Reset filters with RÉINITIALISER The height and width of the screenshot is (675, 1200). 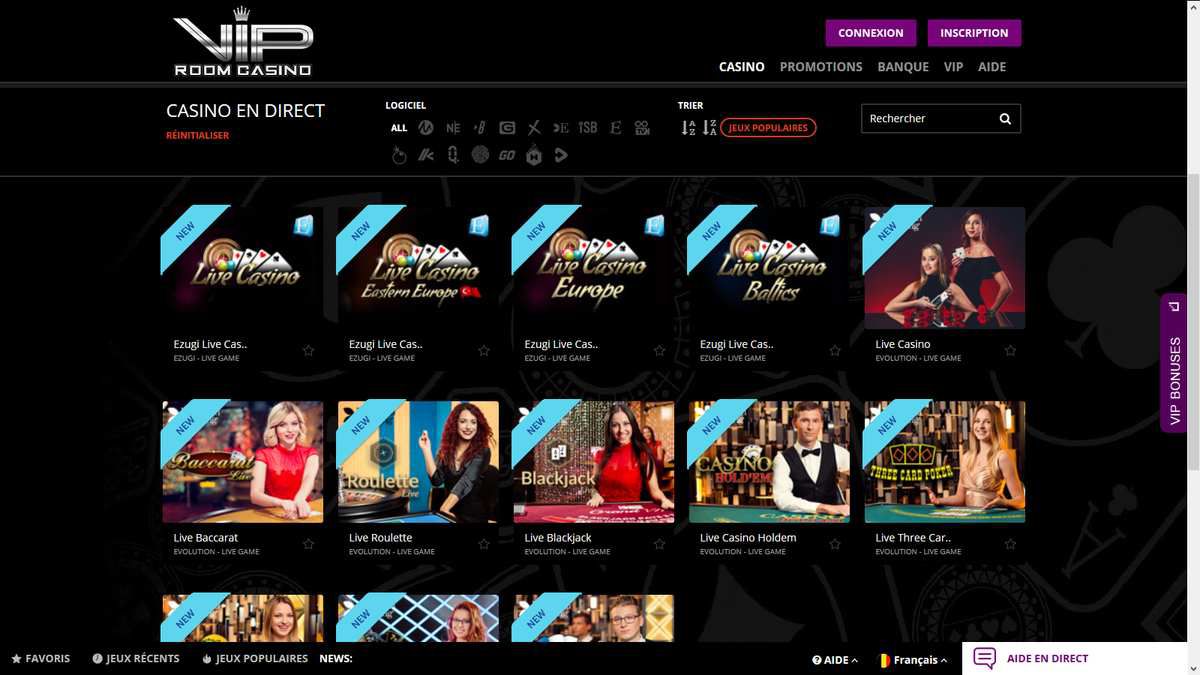pyautogui.click(x=198, y=135)
